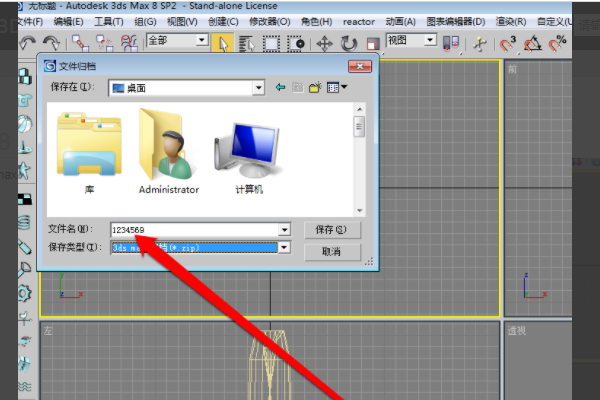The height and width of the screenshot is (400, 600).
Task: Toggle the Percent Snap magnet
Action: [x=557, y=44]
